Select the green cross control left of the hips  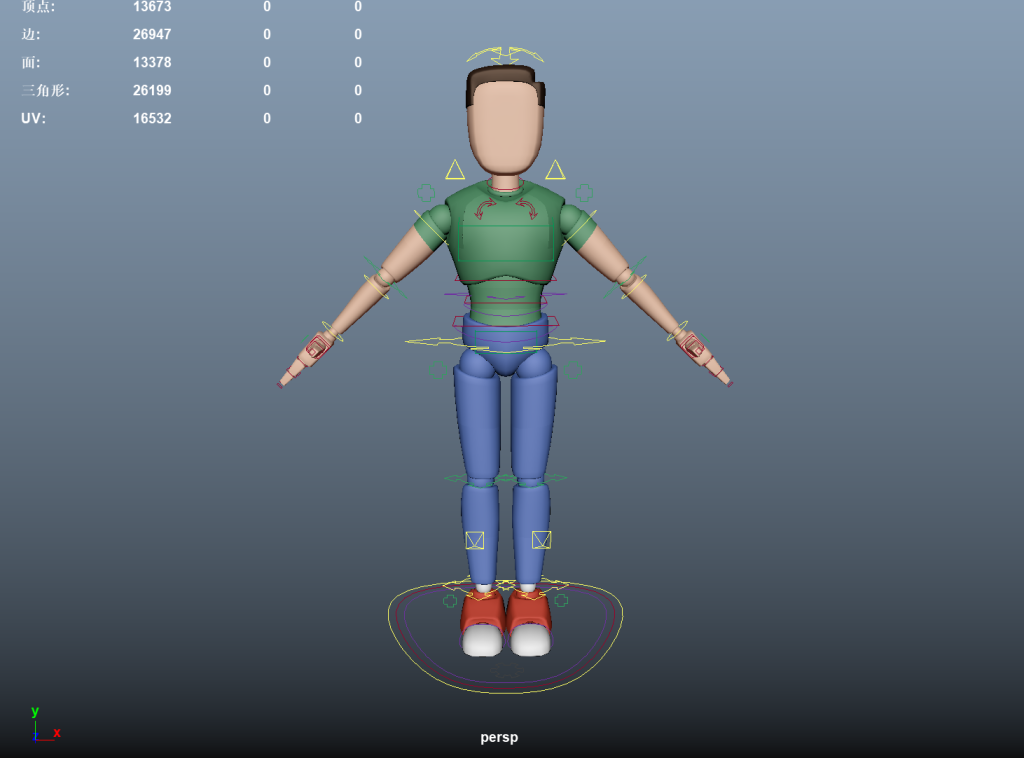click(x=439, y=371)
